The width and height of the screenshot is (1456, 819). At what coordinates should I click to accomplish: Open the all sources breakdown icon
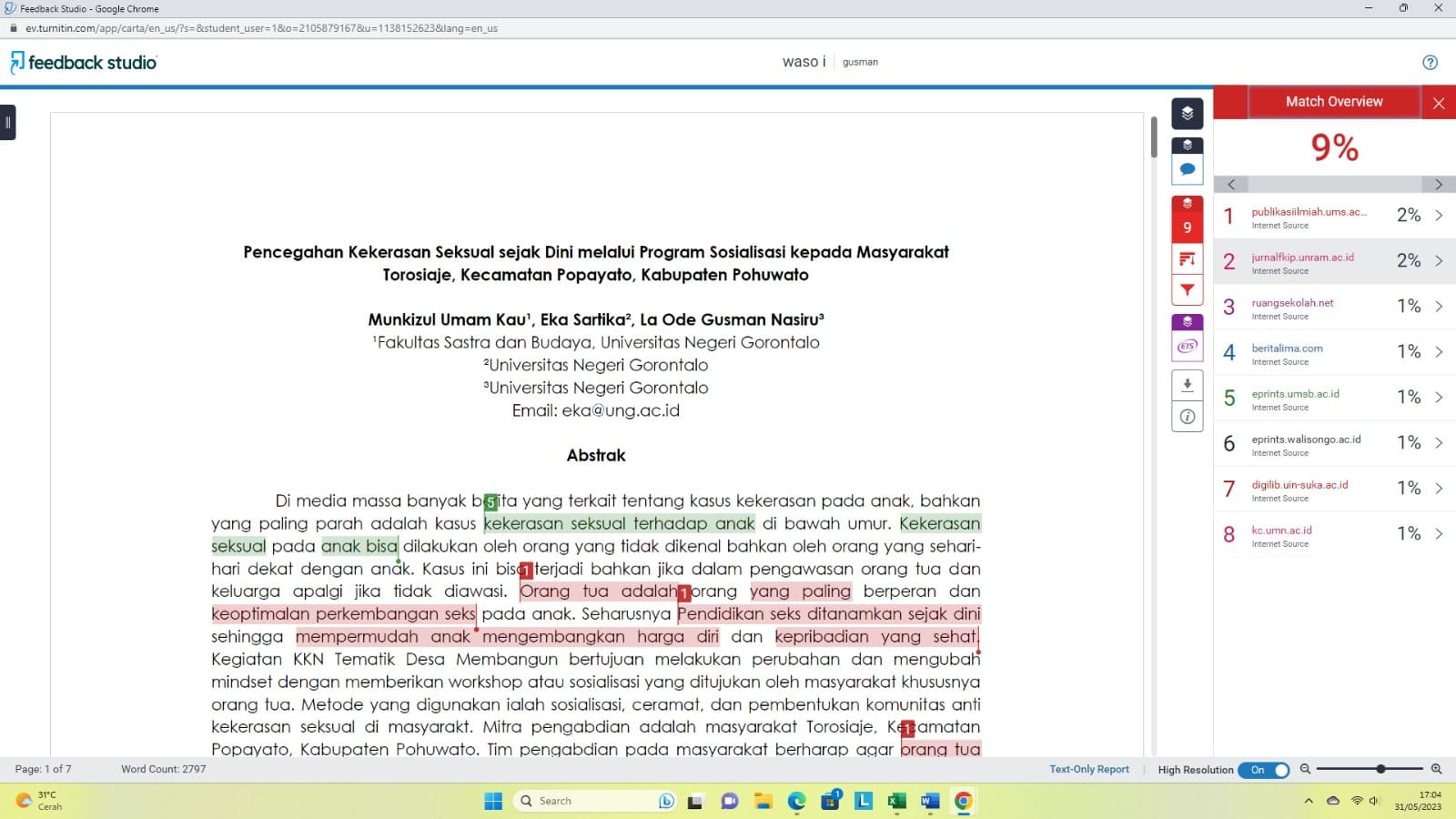(1187, 259)
